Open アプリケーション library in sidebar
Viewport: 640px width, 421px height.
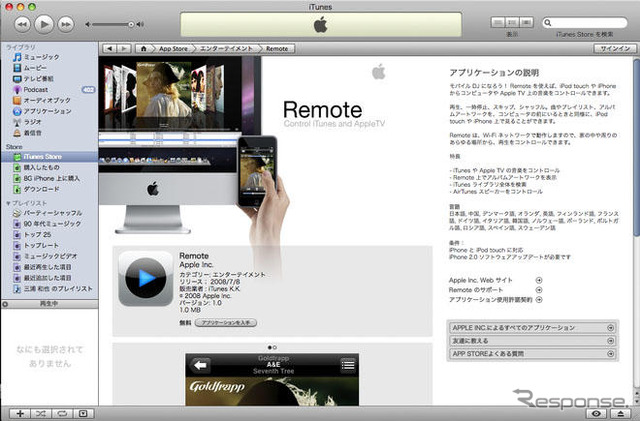(49, 111)
